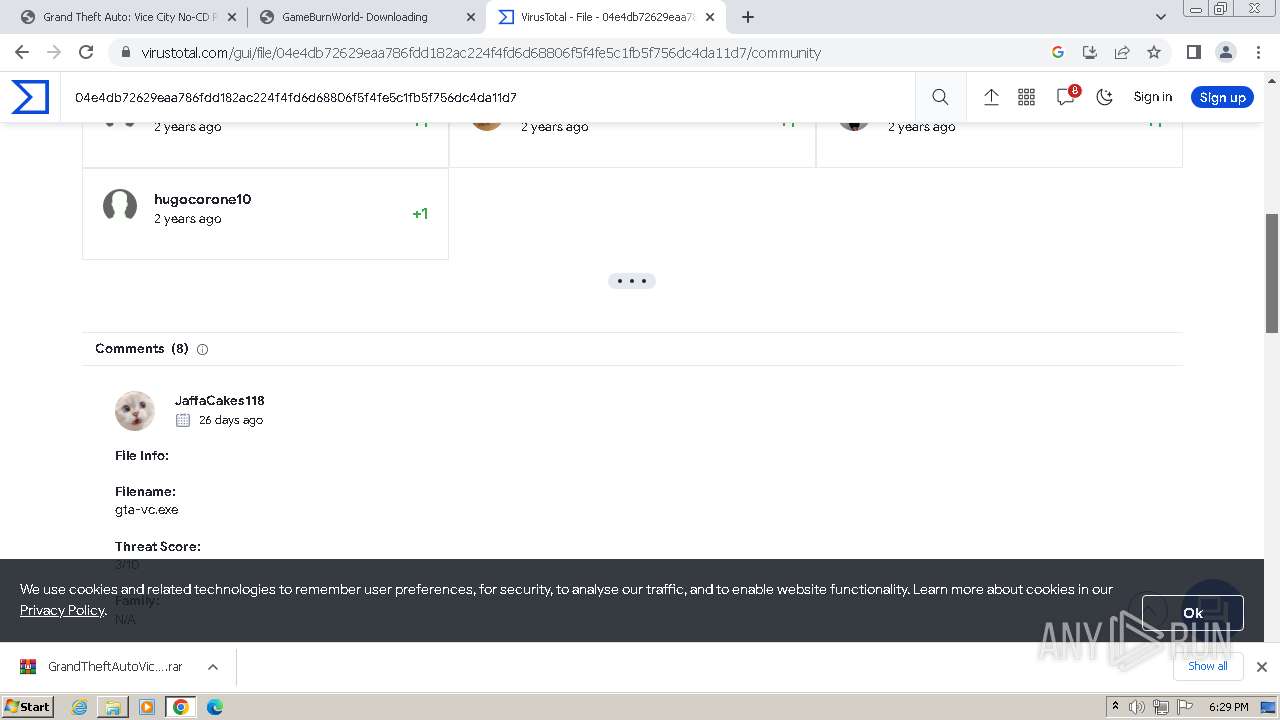This screenshot has height=720, width=1280.
Task: Show hidden tray icons arrow
Action: point(1116,706)
